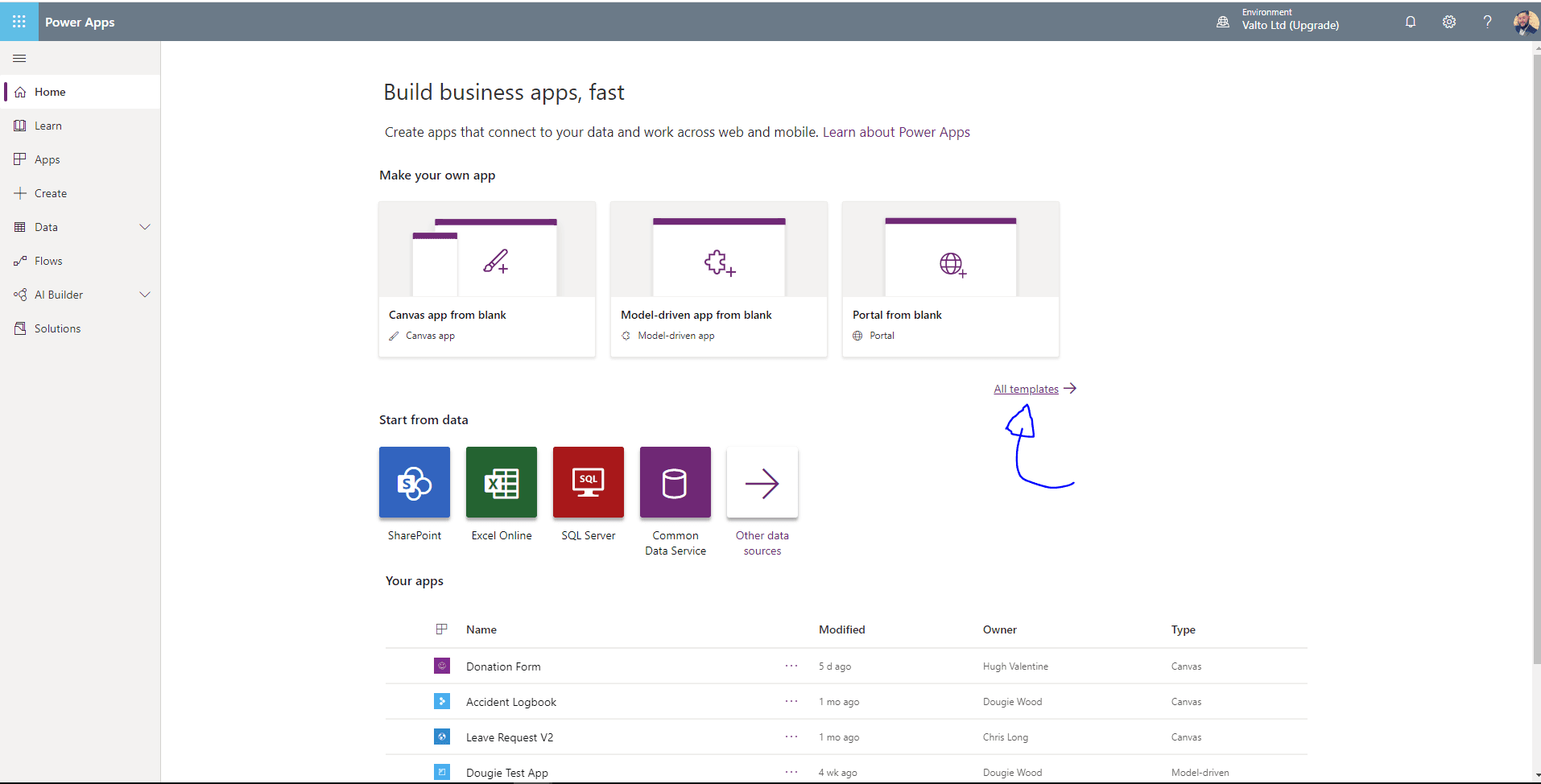Screen dimensions: 1541x784
Task: Click the Leave Request V2 app icon
Action: tap(442, 737)
